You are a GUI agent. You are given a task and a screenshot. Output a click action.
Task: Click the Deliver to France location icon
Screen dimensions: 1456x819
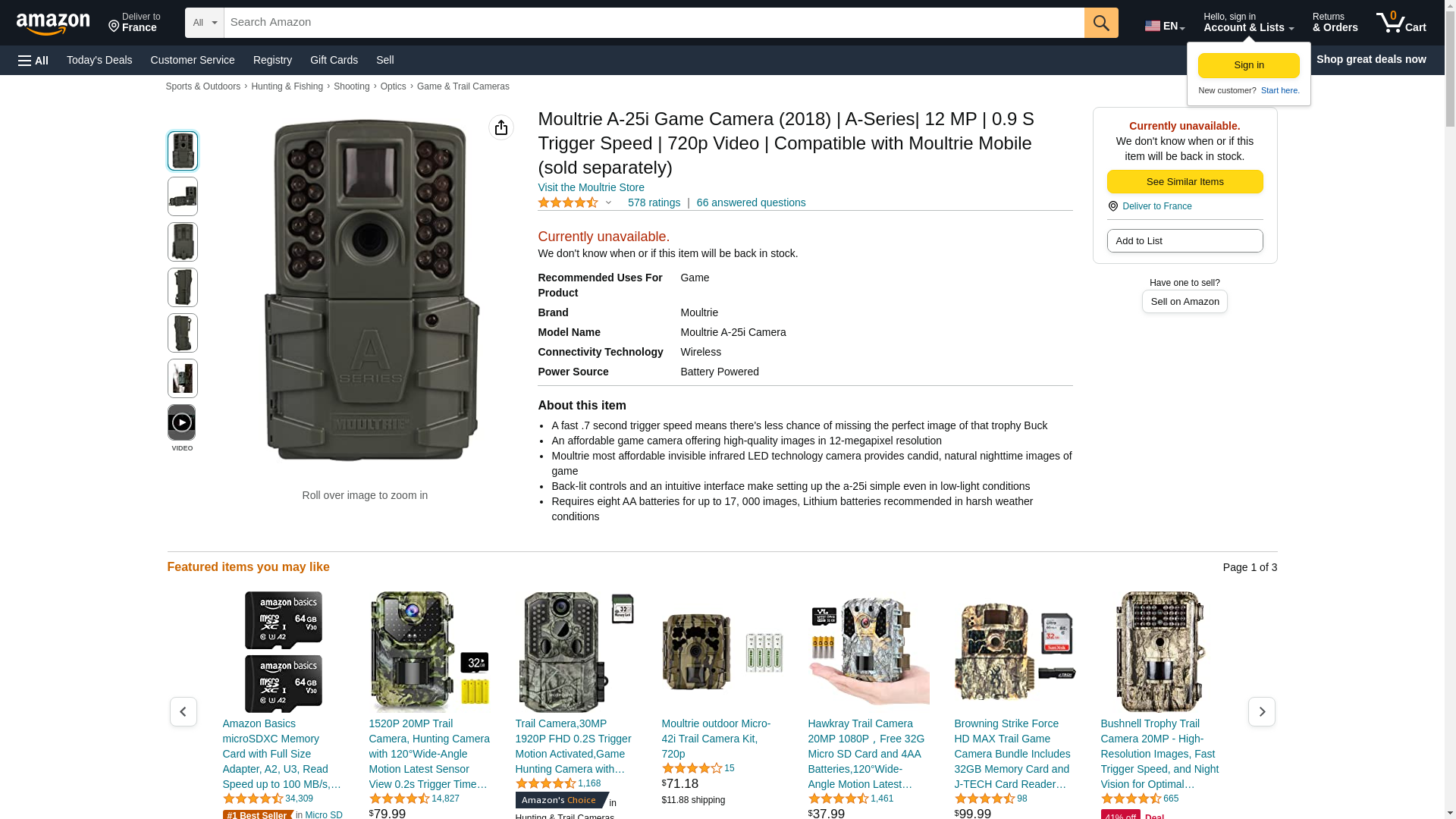[1113, 206]
